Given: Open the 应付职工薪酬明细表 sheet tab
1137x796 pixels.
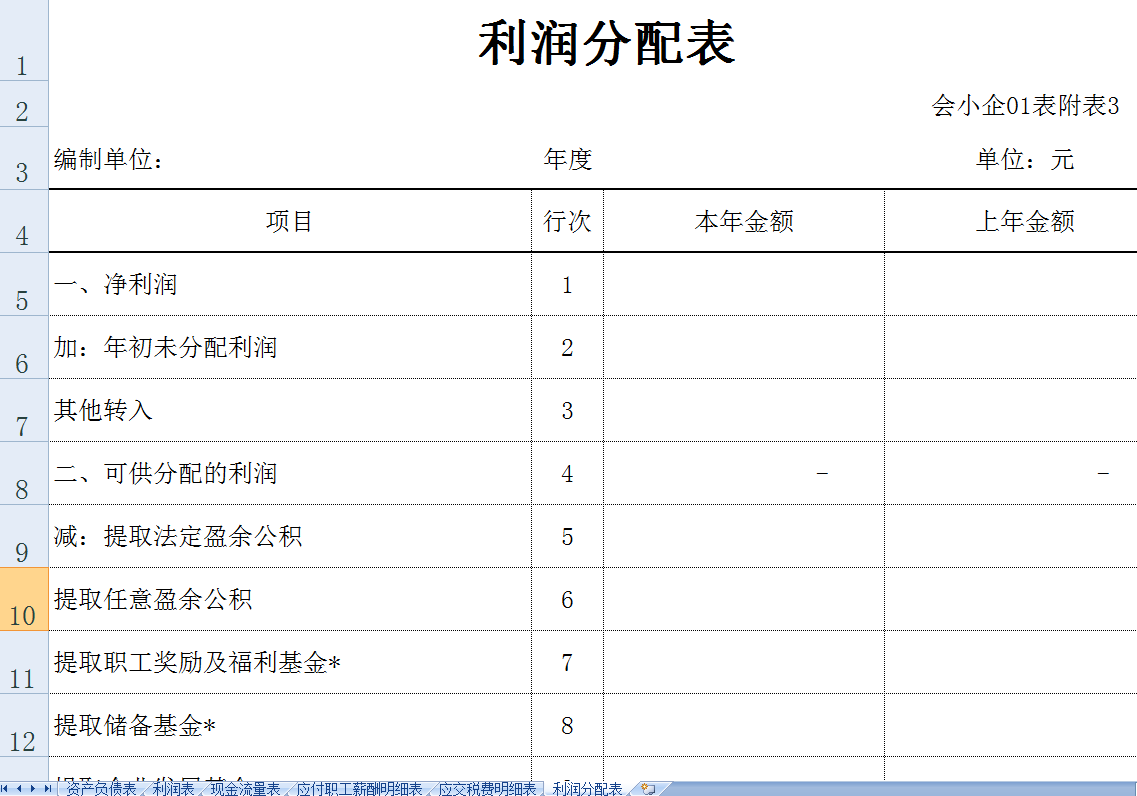Looking at the screenshot, I should (357, 788).
